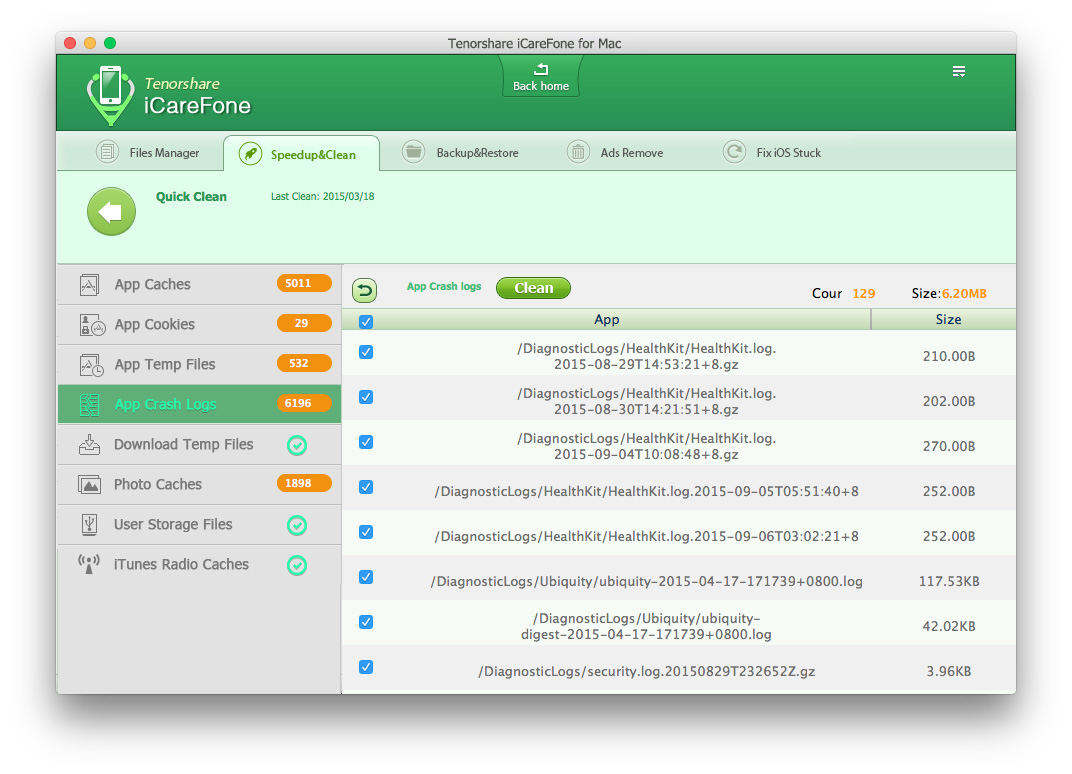The width and height of the screenshot is (1072, 774).
Task: Switch to the Backup&Restore tab
Action: click(461, 152)
